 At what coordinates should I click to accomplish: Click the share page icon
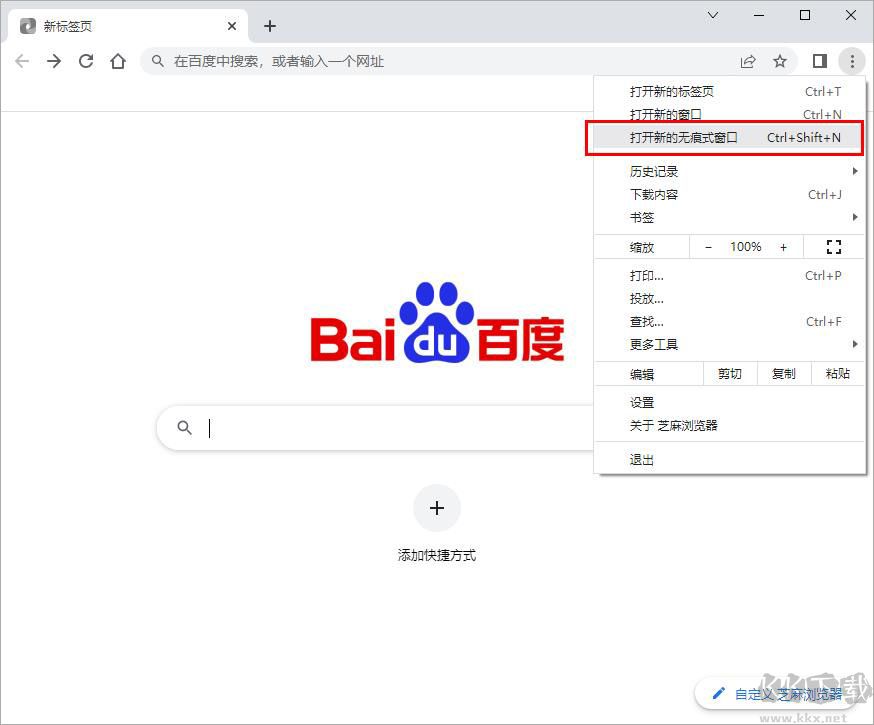point(747,61)
